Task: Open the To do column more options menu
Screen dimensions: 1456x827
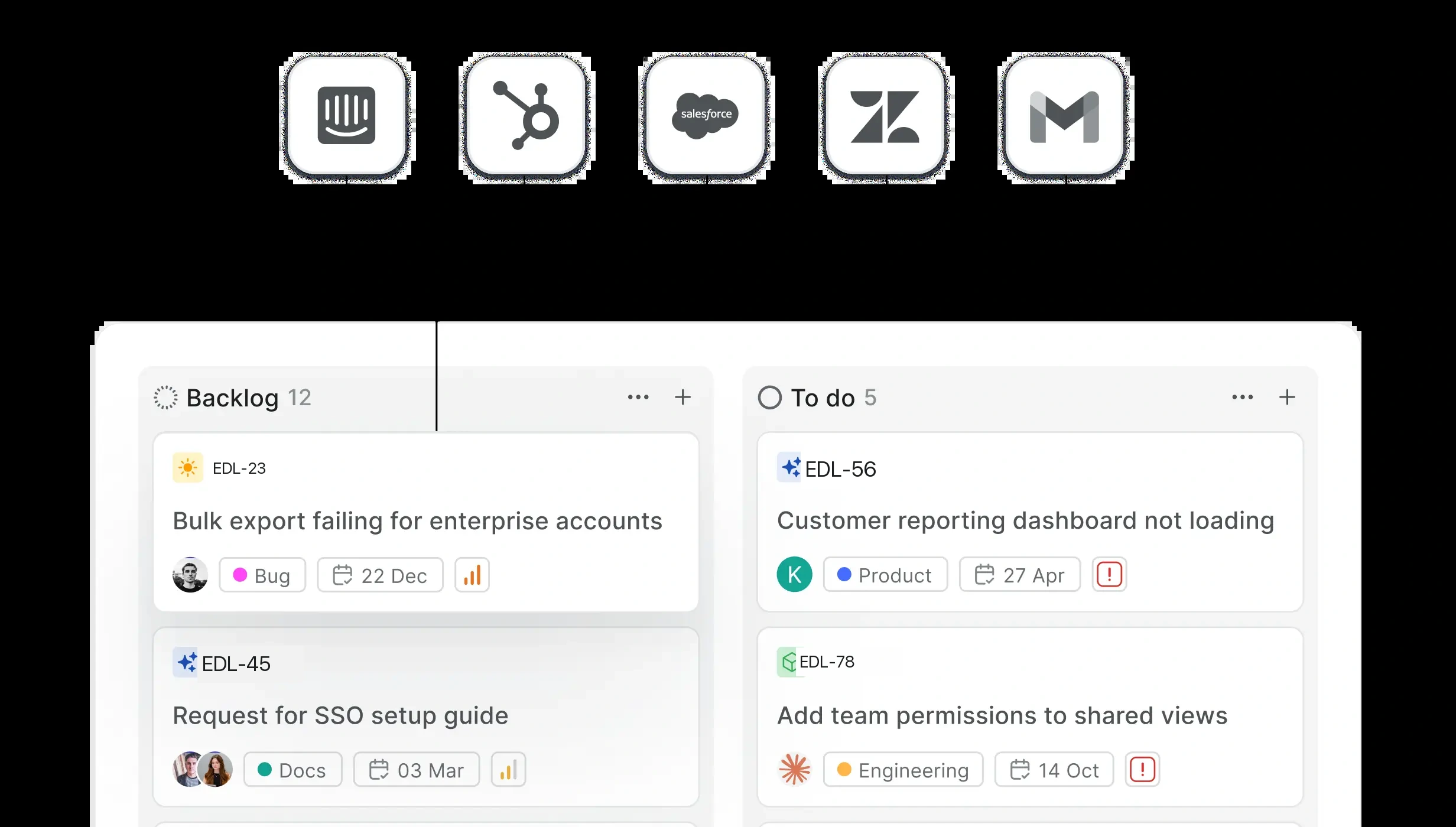Action: click(1243, 398)
